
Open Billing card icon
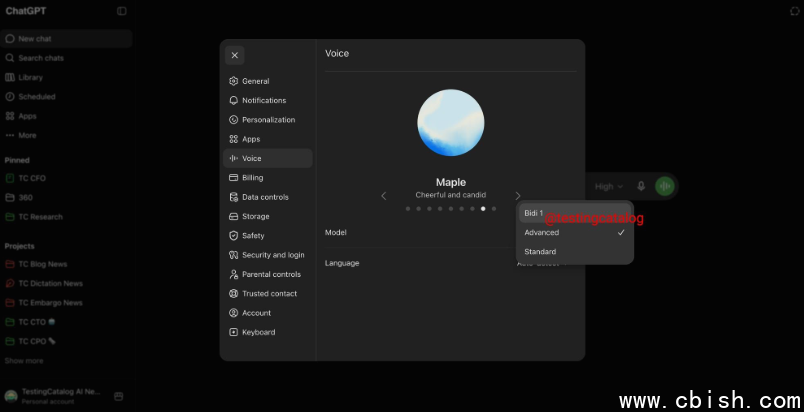tap(233, 178)
